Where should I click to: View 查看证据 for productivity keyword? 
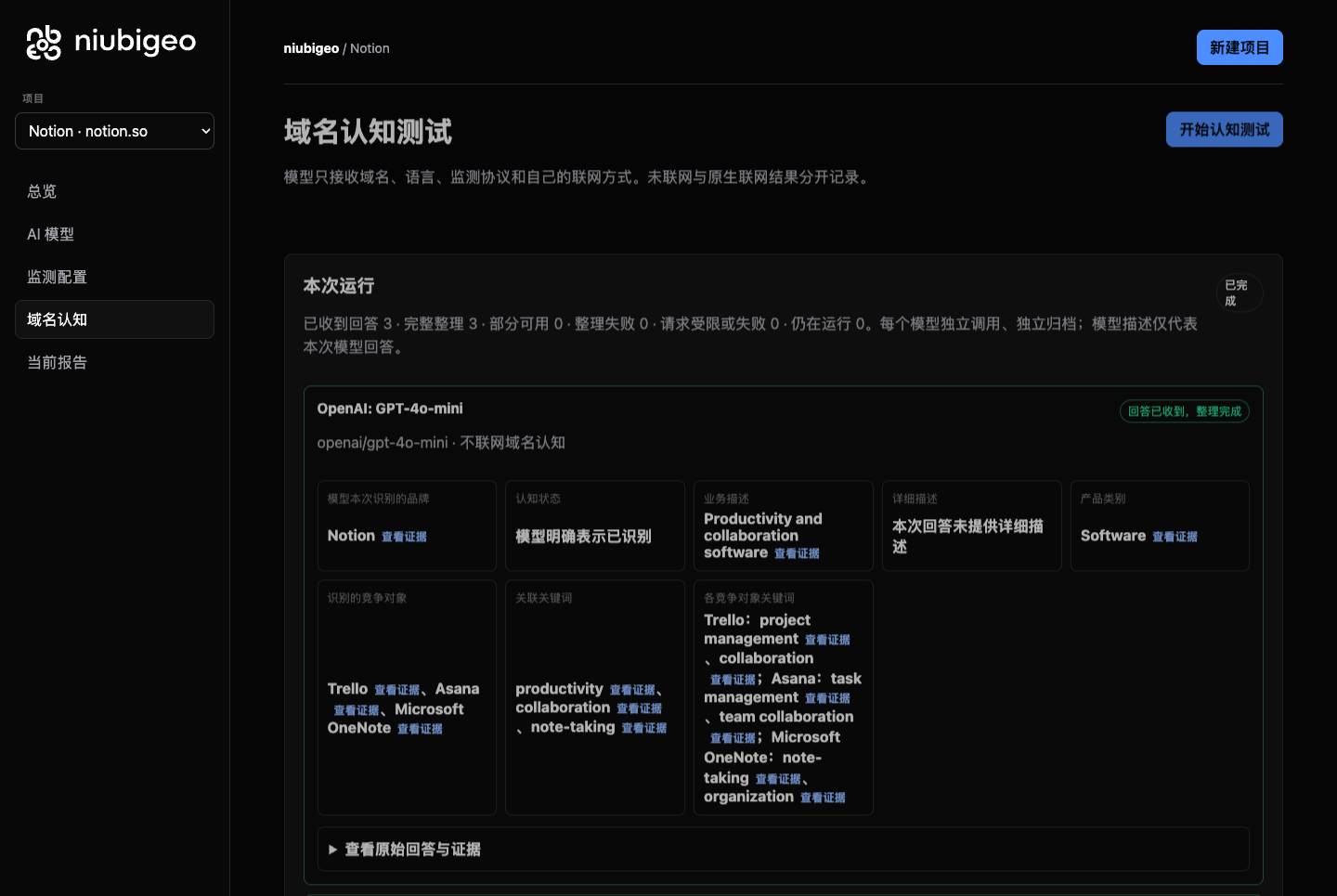pyautogui.click(x=633, y=690)
